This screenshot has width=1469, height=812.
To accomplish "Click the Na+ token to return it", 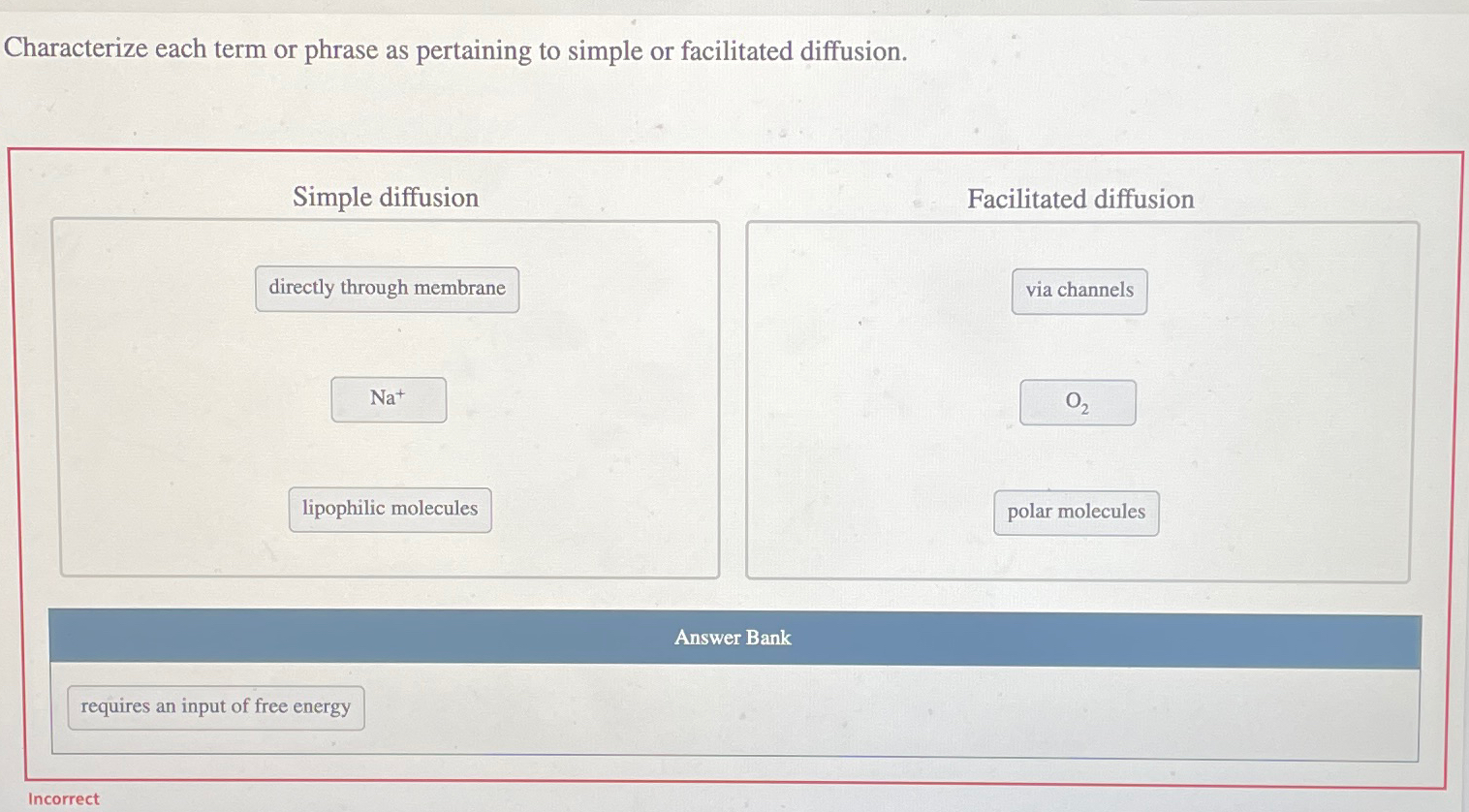I will [x=389, y=399].
